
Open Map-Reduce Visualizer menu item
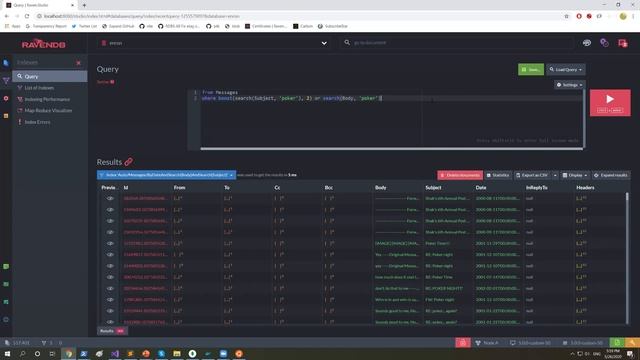pos(49,111)
